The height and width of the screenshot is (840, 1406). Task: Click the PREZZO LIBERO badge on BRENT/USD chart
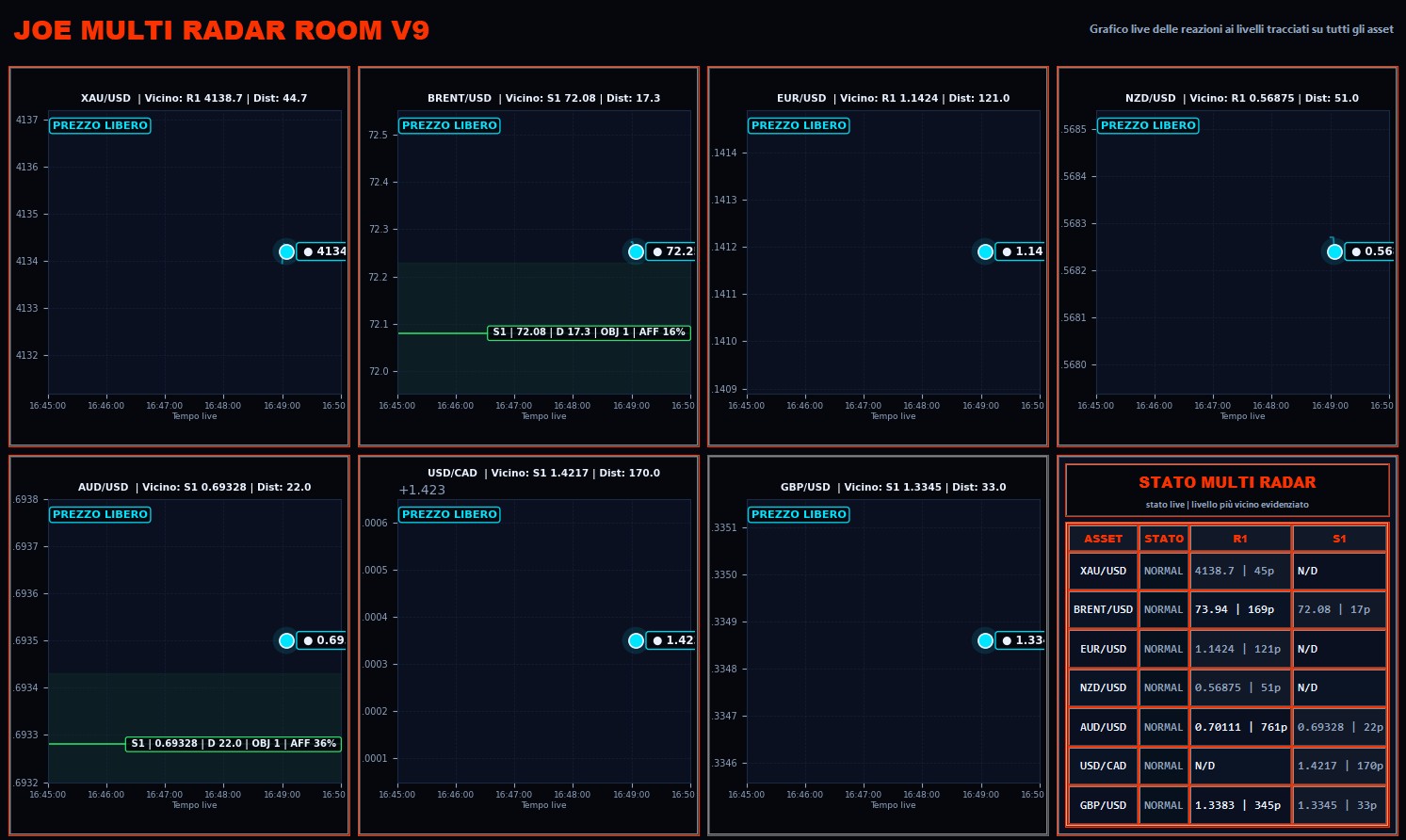[x=449, y=125]
